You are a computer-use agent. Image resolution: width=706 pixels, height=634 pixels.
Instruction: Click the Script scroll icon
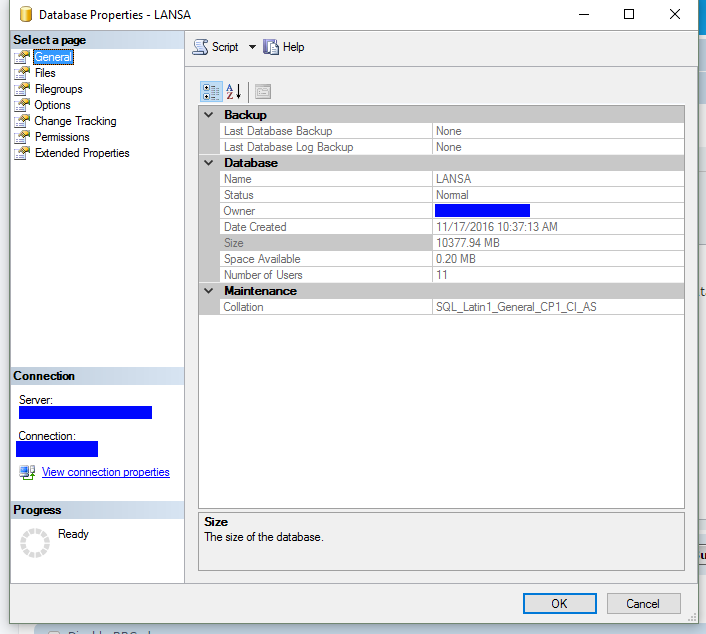coord(200,47)
